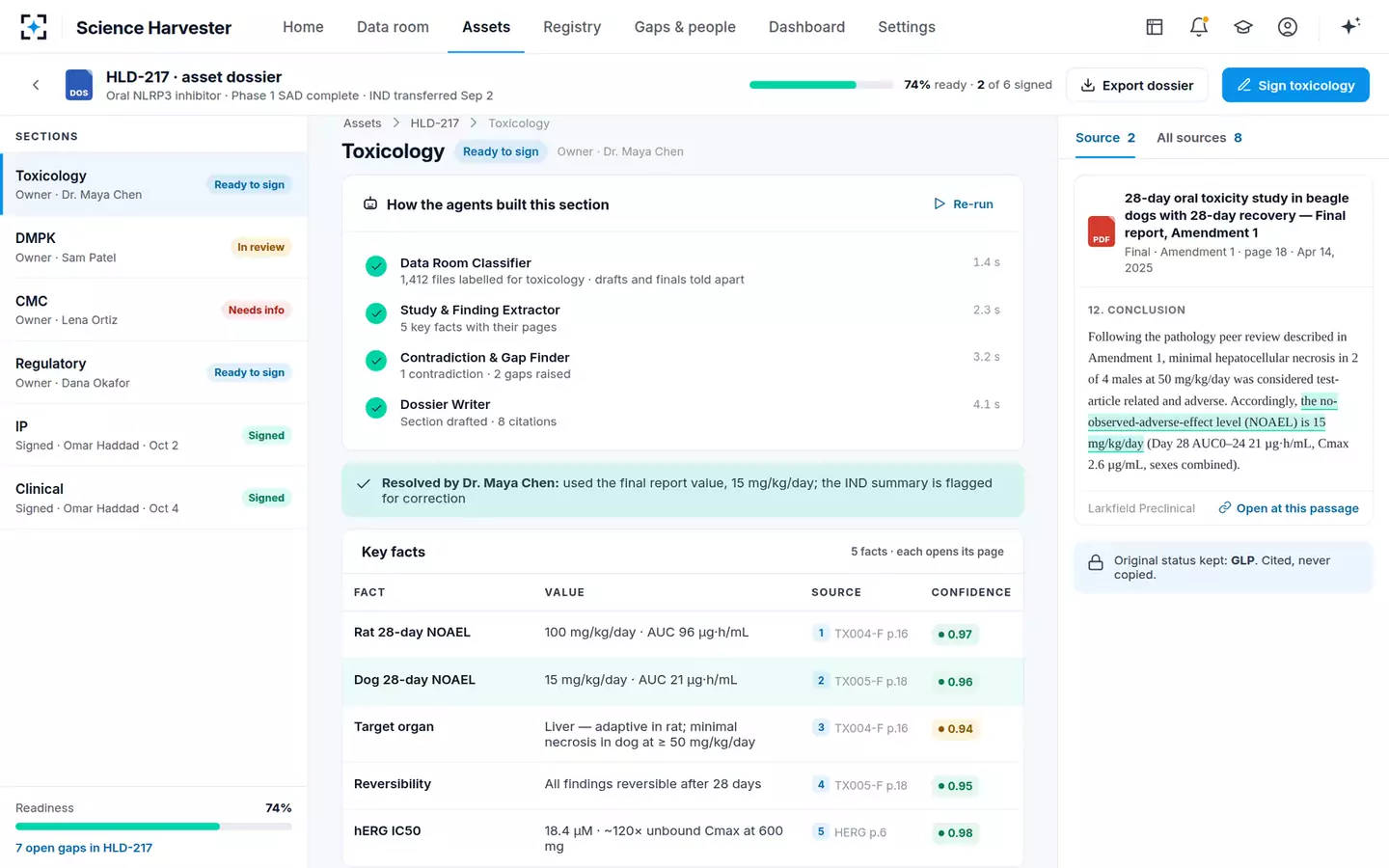
Task: Open the hERG IC50 fact row
Action: click(683, 838)
